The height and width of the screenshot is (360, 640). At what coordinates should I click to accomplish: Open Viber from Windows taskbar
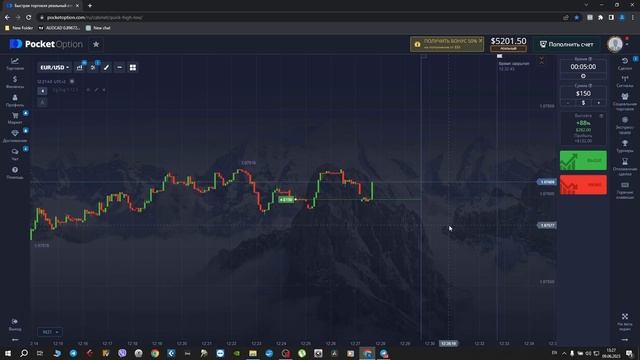tap(122, 353)
